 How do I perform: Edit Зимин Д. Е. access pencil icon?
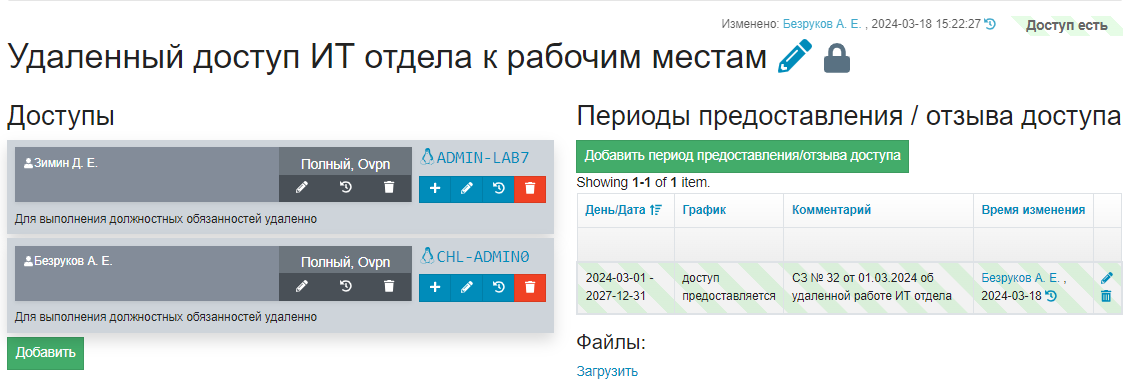pos(301,187)
